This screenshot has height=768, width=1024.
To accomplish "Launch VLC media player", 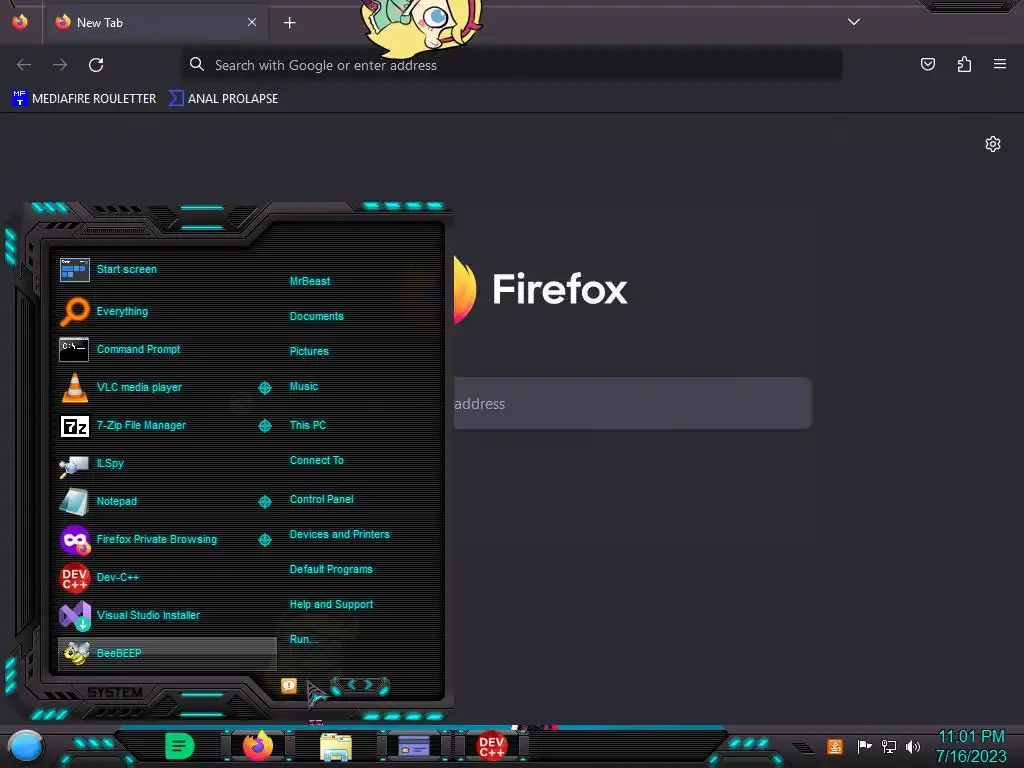I will [x=157, y=387].
